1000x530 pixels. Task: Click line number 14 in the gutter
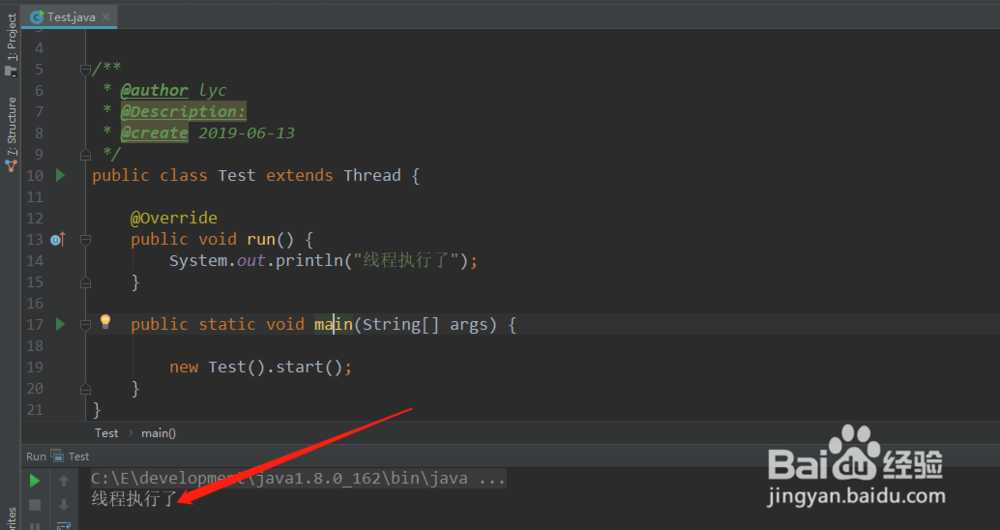[x=35, y=261]
